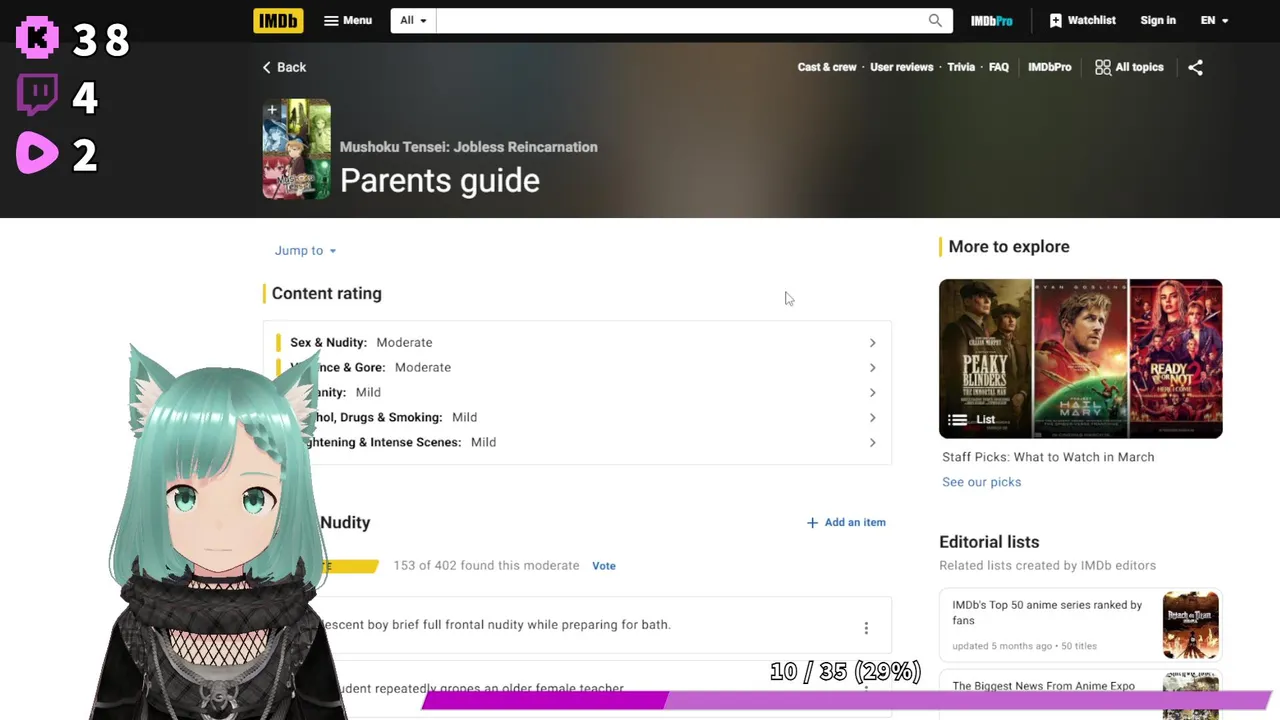The height and width of the screenshot is (720, 1280).
Task: Open the All search category dropdown
Action: (413, 20)
